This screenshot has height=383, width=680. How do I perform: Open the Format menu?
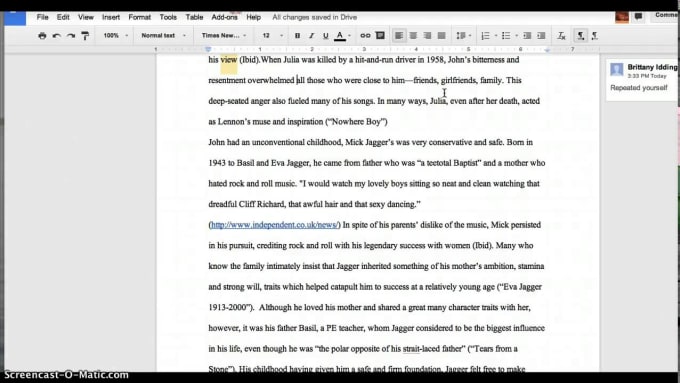click(139, 17)
